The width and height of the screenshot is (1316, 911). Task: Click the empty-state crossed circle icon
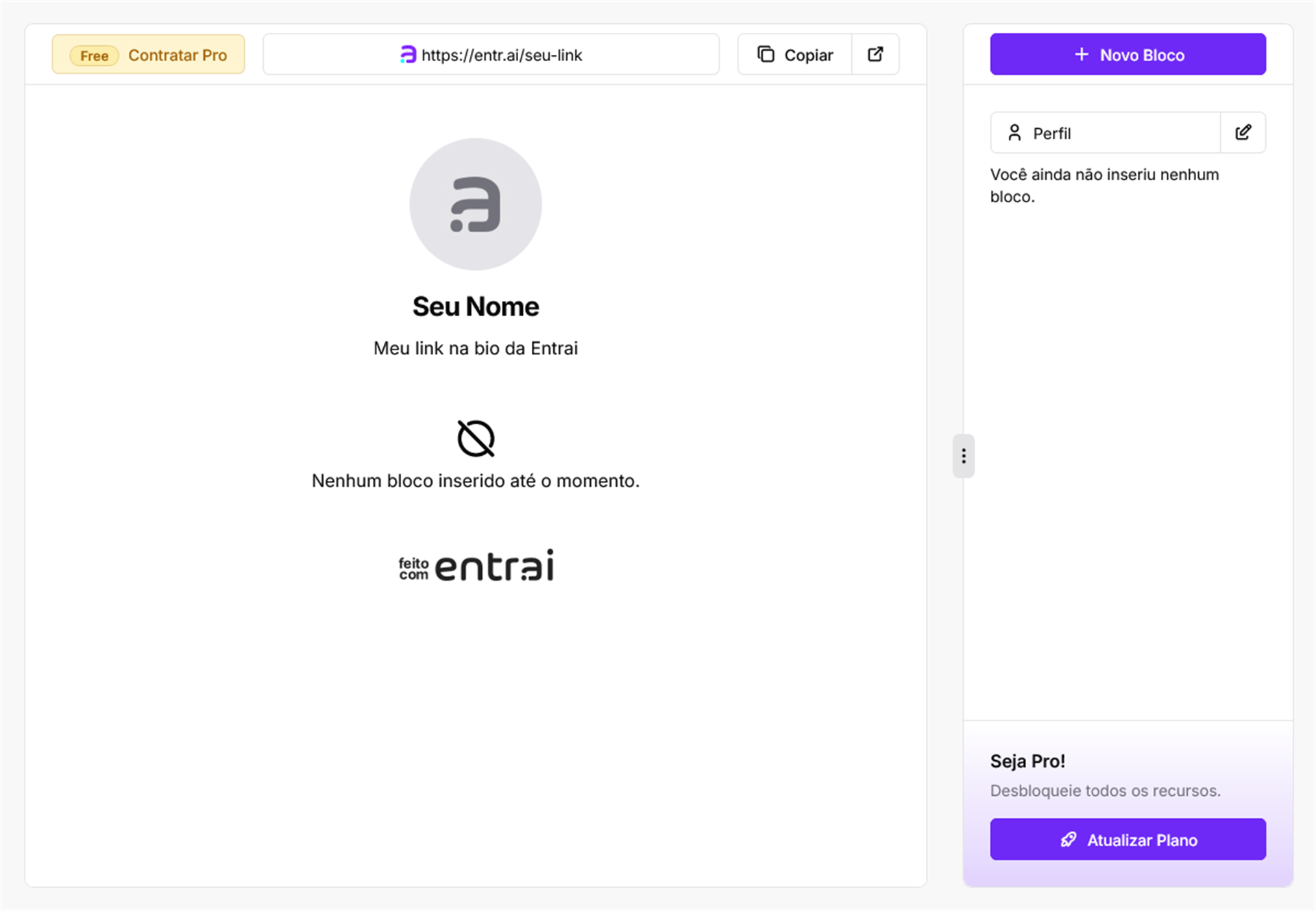tap(476, 439)
